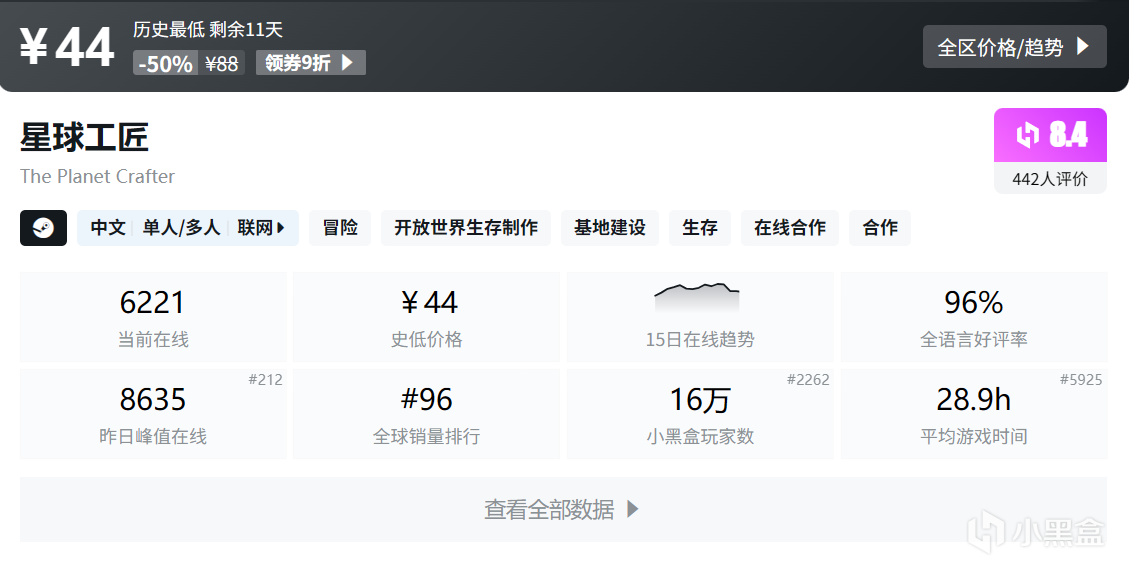Click the -50% discount badge

tap(165, 63)
